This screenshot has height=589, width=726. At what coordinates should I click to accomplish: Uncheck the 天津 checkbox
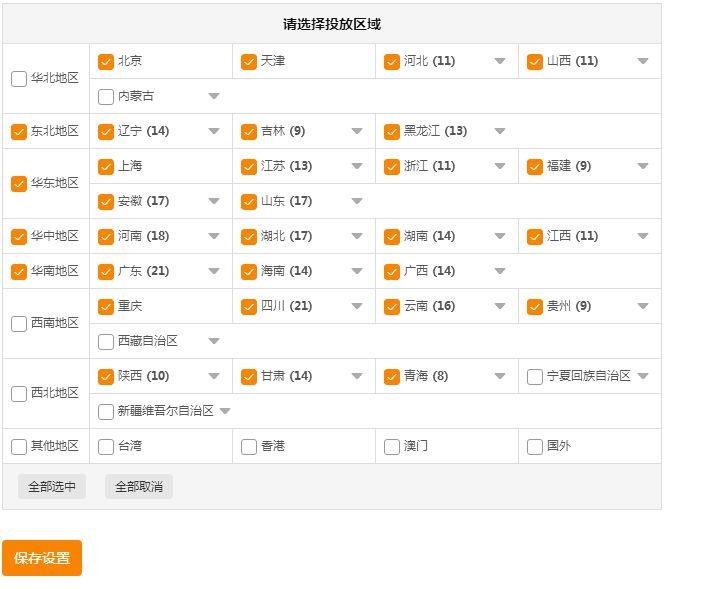[x=249, y=62]
